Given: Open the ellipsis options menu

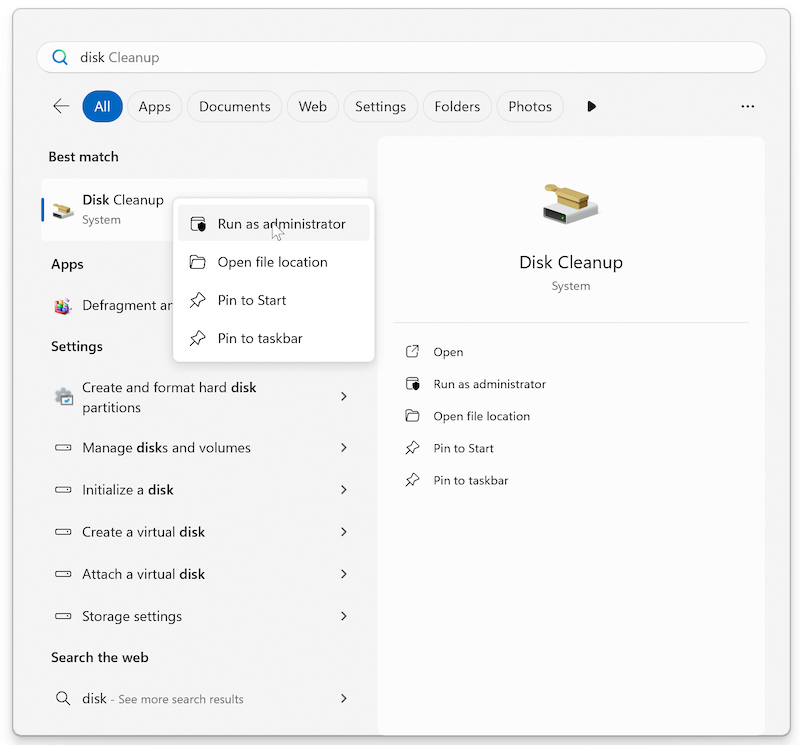Looking at the screenshot, I should tap(748, 106).
